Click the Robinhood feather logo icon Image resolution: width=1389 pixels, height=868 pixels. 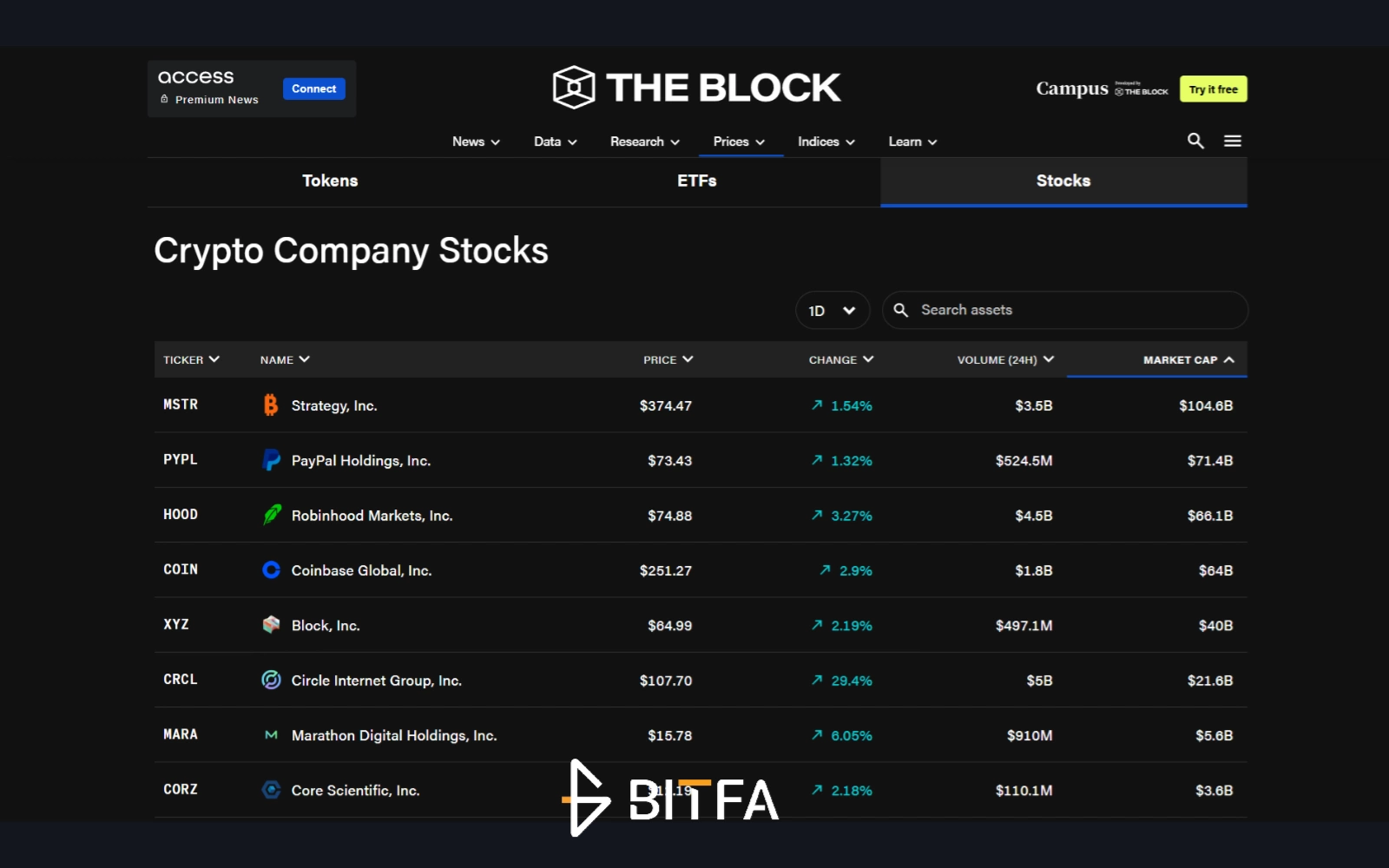pyautogui.click(x=272, y=515)
